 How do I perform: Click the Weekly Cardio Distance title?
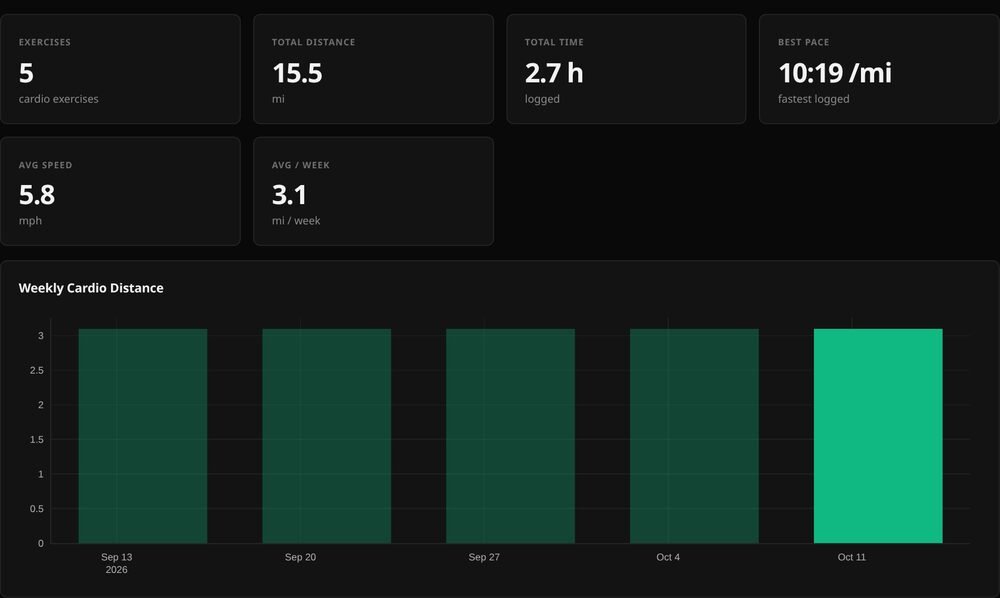[91, 288]
